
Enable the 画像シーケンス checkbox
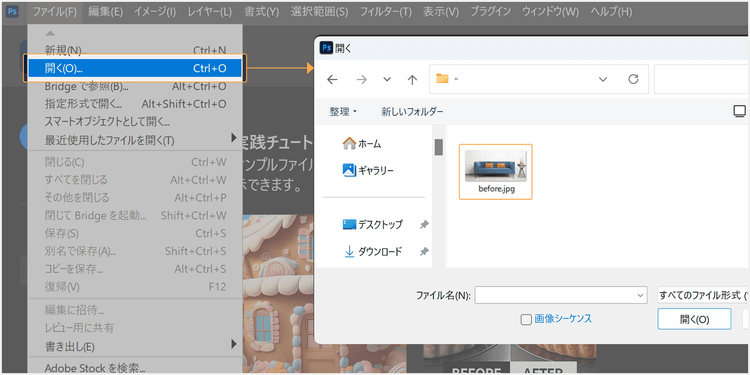point(526,320)
